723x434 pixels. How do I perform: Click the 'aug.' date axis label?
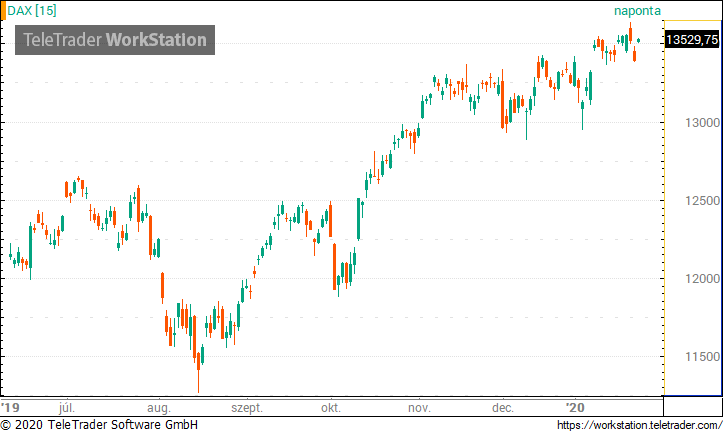point(159,408)
